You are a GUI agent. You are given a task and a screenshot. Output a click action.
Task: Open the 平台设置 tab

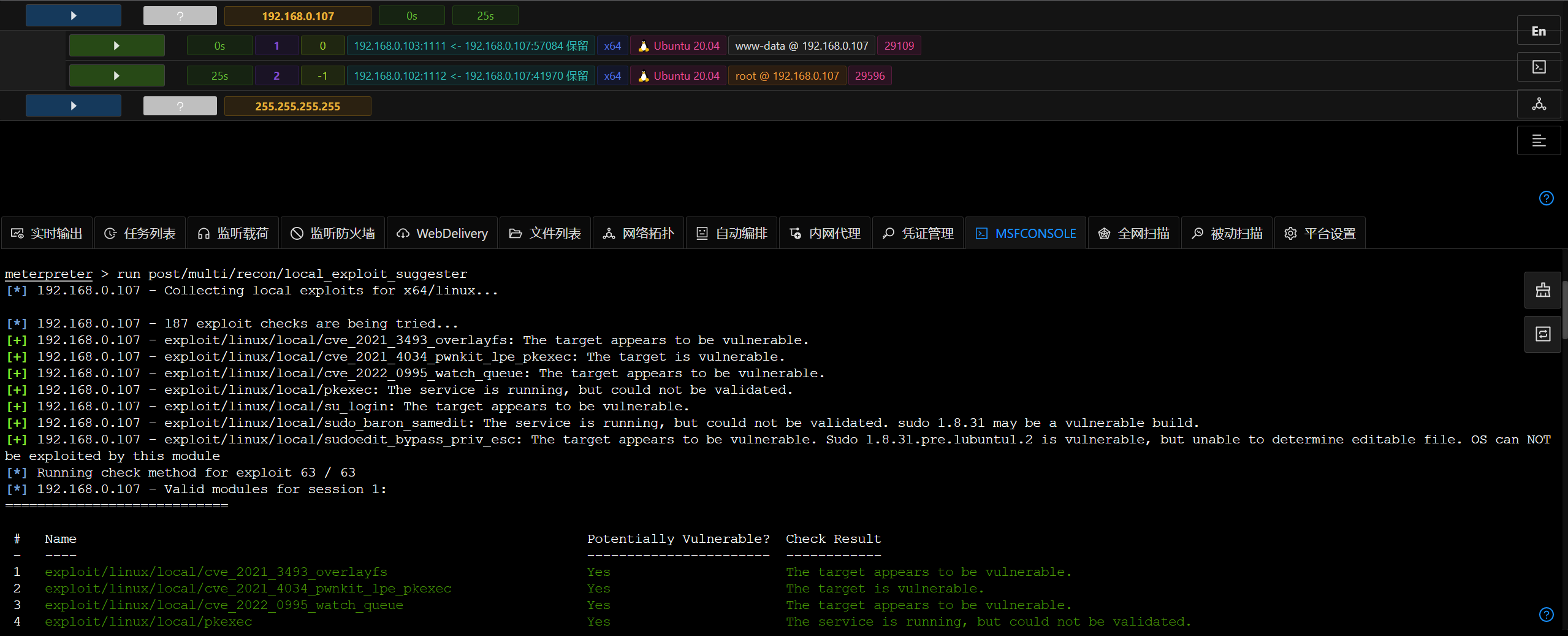click(x=1320, y=233)
